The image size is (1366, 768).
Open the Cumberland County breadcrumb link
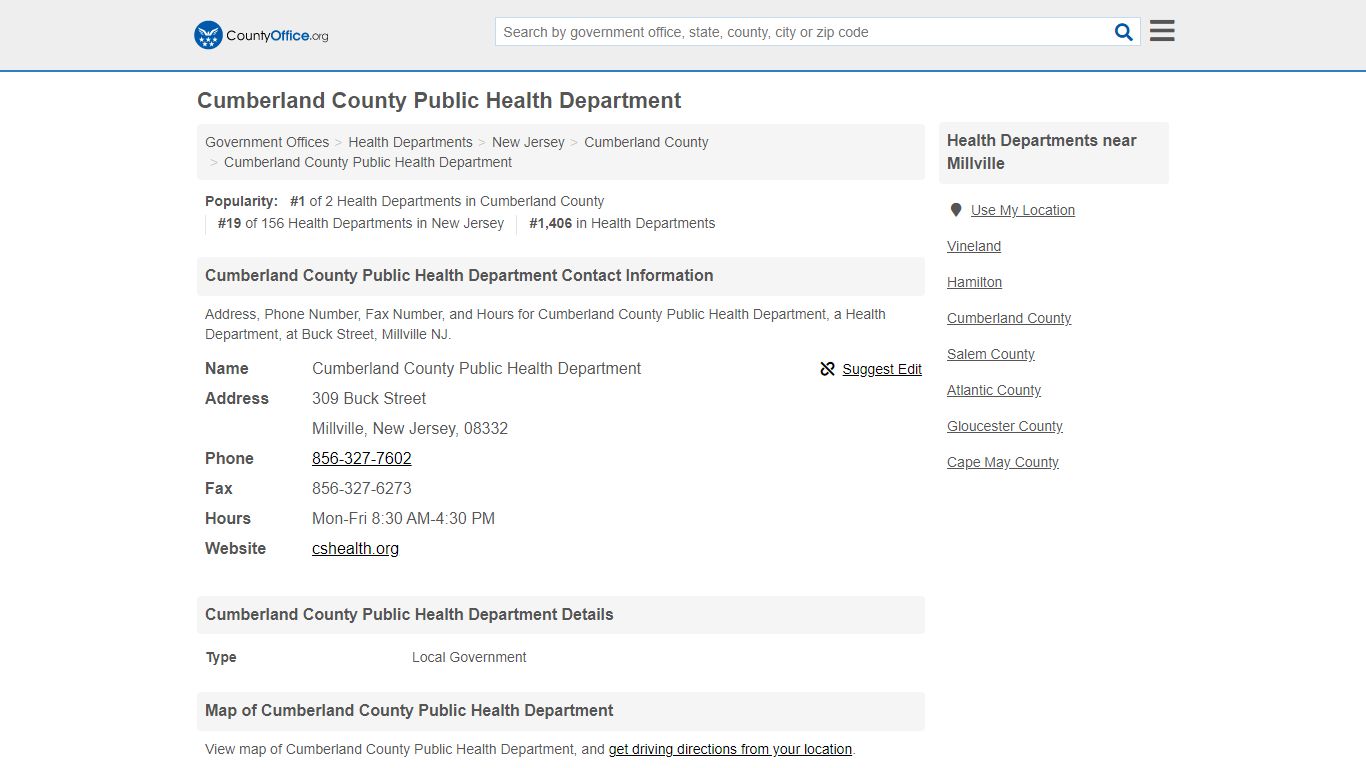[646, 142]
